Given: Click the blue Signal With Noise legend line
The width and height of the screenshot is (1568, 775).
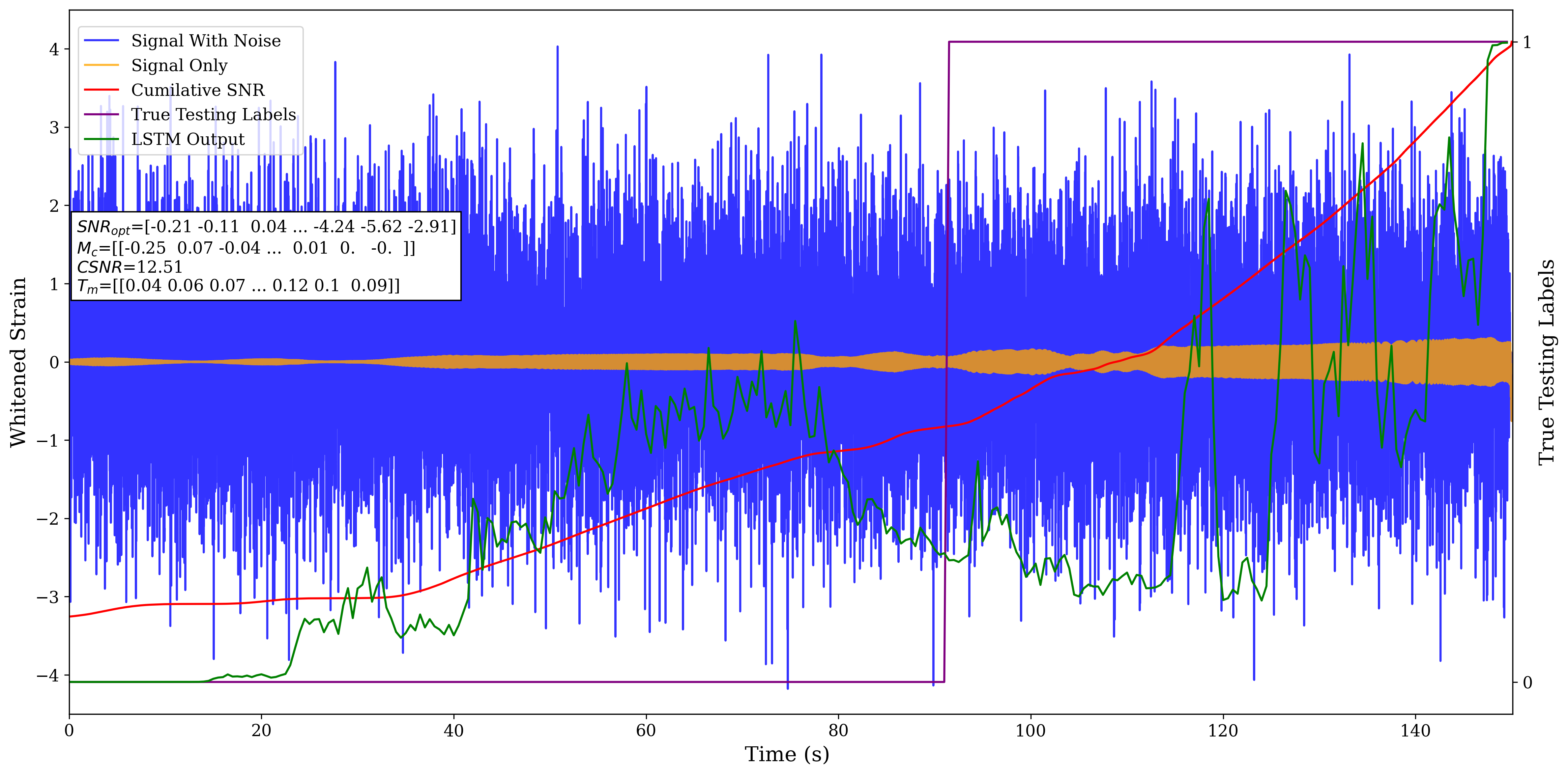Looking at the screenshot, I should [101, 41].
